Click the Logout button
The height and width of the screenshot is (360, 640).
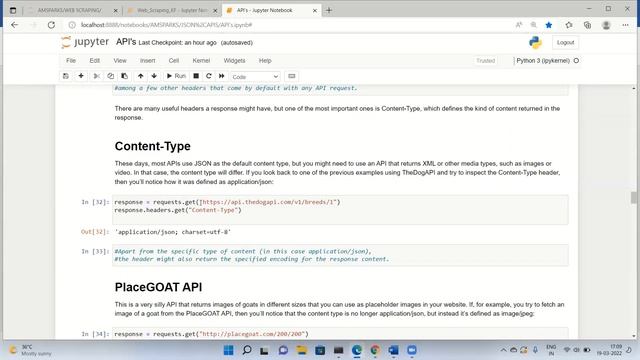pyautogui.click(x=565, y=42)
